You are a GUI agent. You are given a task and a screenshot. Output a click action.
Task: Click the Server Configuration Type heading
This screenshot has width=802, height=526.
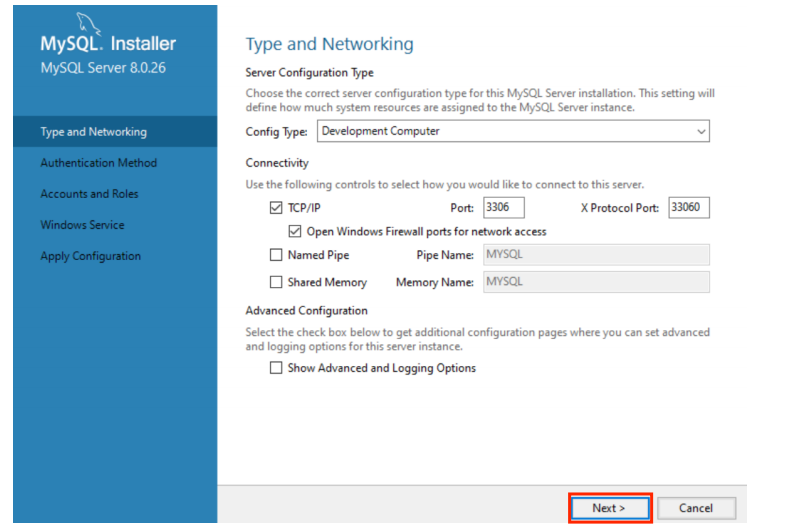coord(309,73)
